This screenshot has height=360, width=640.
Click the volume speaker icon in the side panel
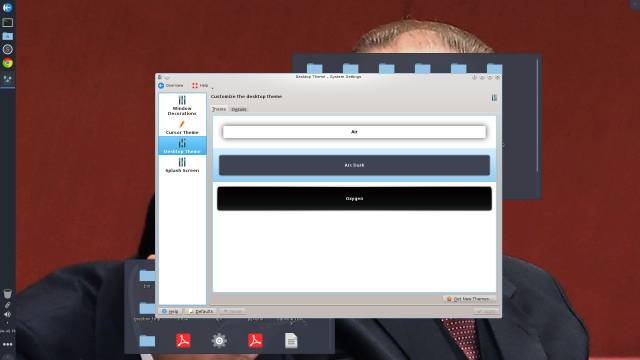tap(7, 314)
